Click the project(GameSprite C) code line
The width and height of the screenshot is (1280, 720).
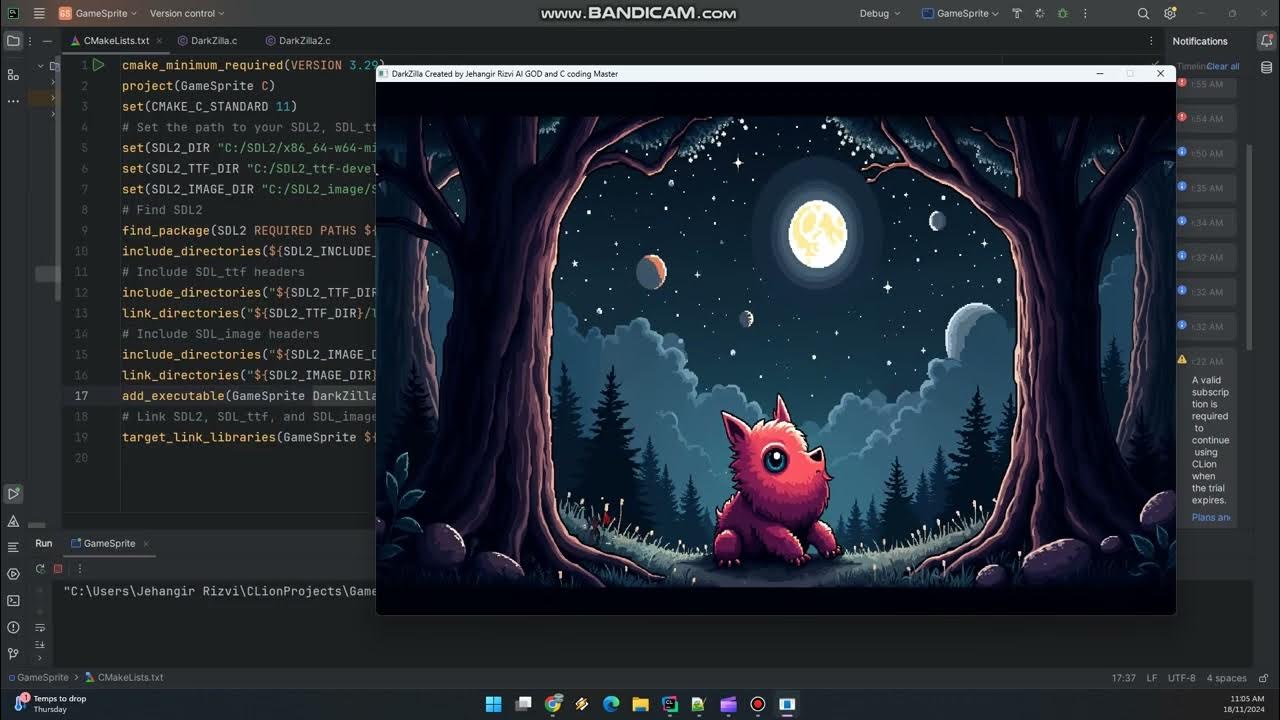(198, 86)
